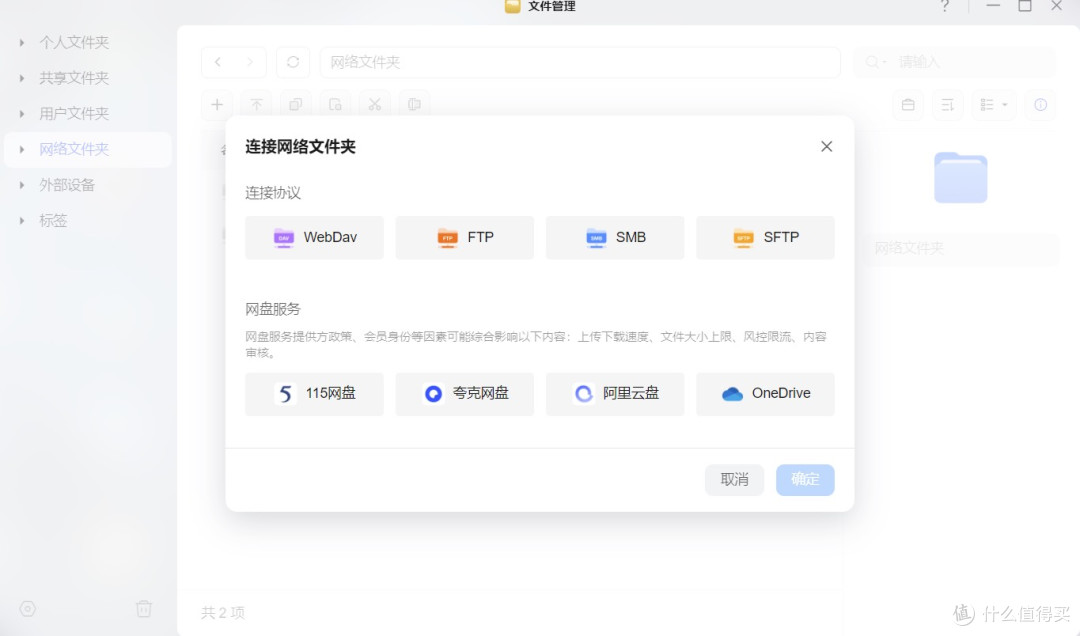Screen dimensions: 1080x636
Task: Open 用户文件夹 in the sidebar
Action: [x=74, y=114]
